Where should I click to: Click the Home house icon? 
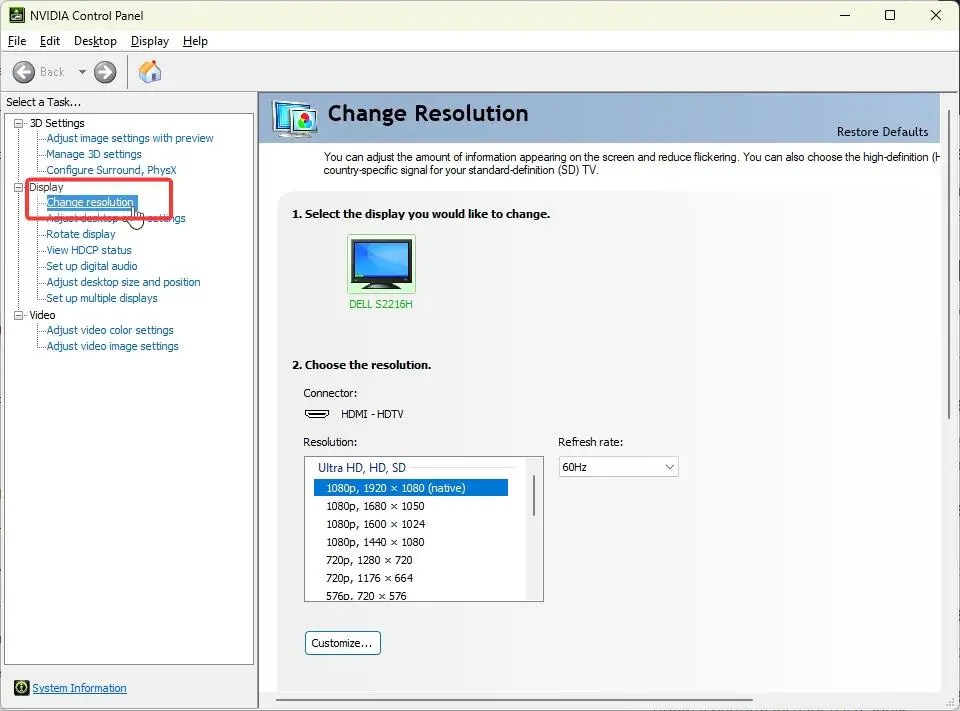coord(150,72)
